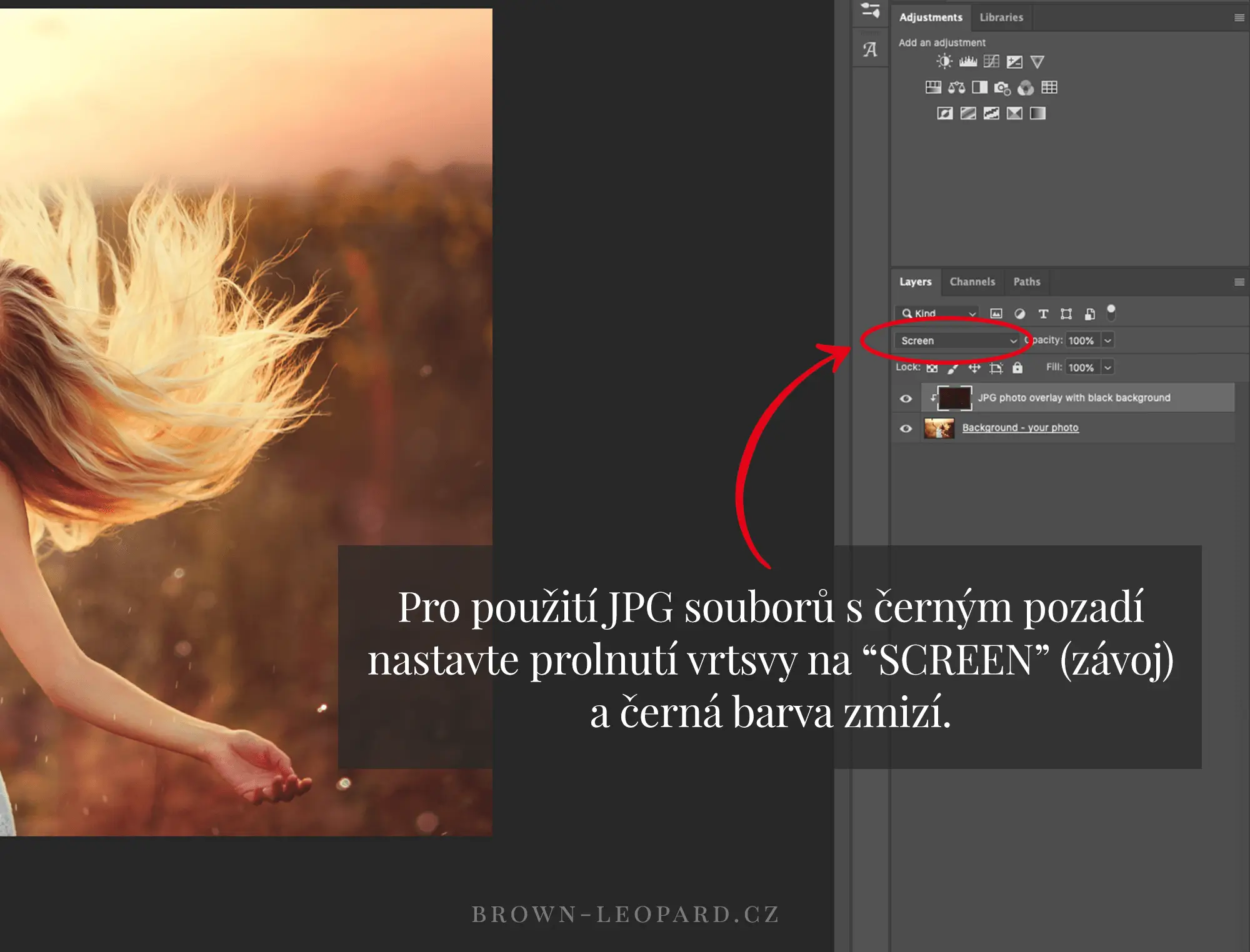Image resolution: width=1250 pixels, height=952 pixels.
Task: Add a Channel Mixer adjustment
Action: coord(1026,87)
